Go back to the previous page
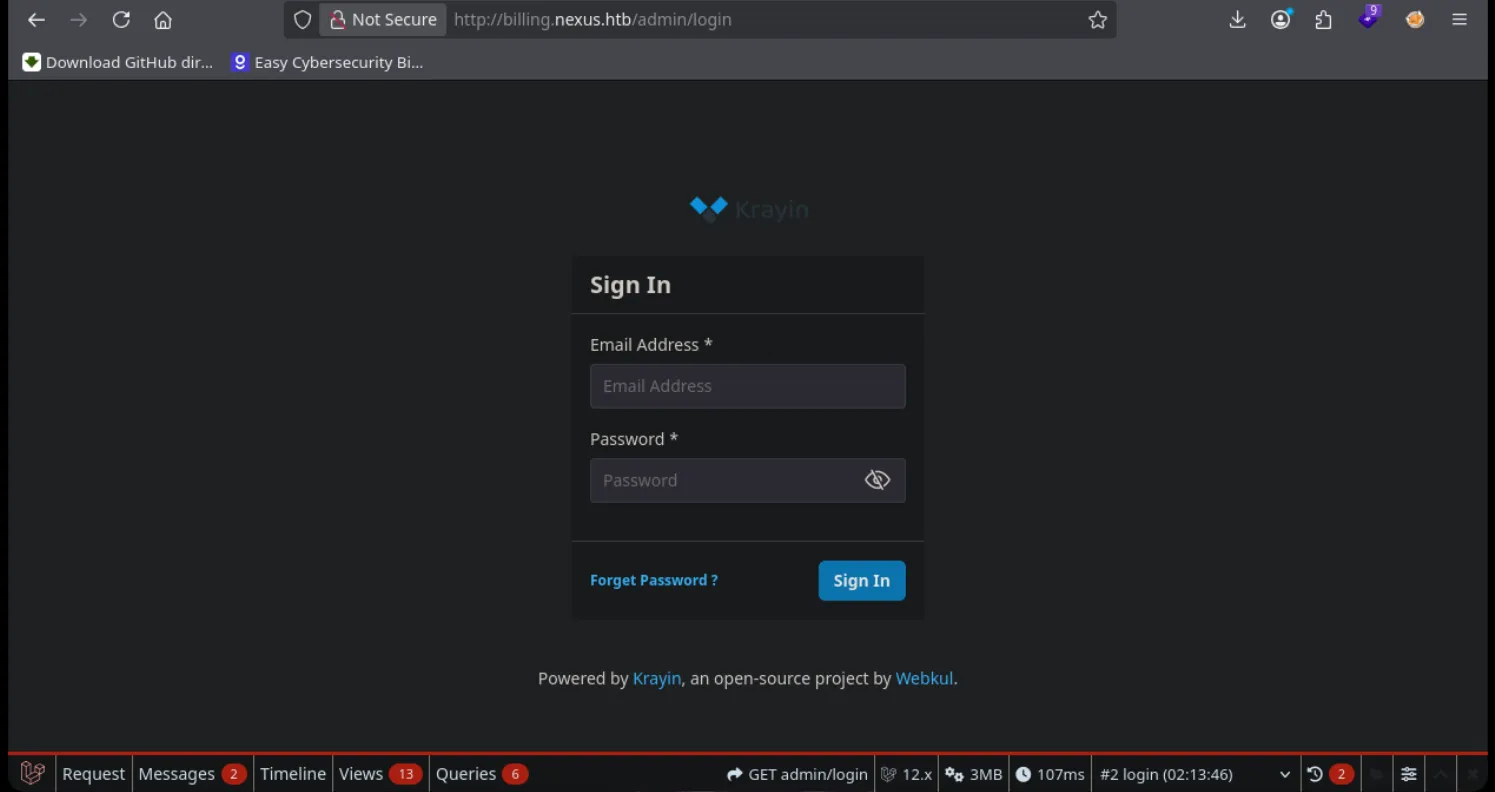This screenshot has height=792, width=1495. pyautogui.click(x=36, y=20)
